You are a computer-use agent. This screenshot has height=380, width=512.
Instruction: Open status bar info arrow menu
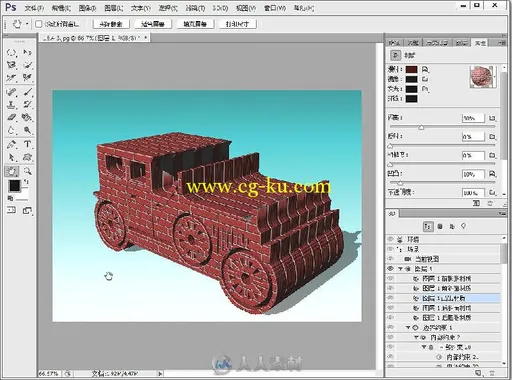(x=160, y=374)
